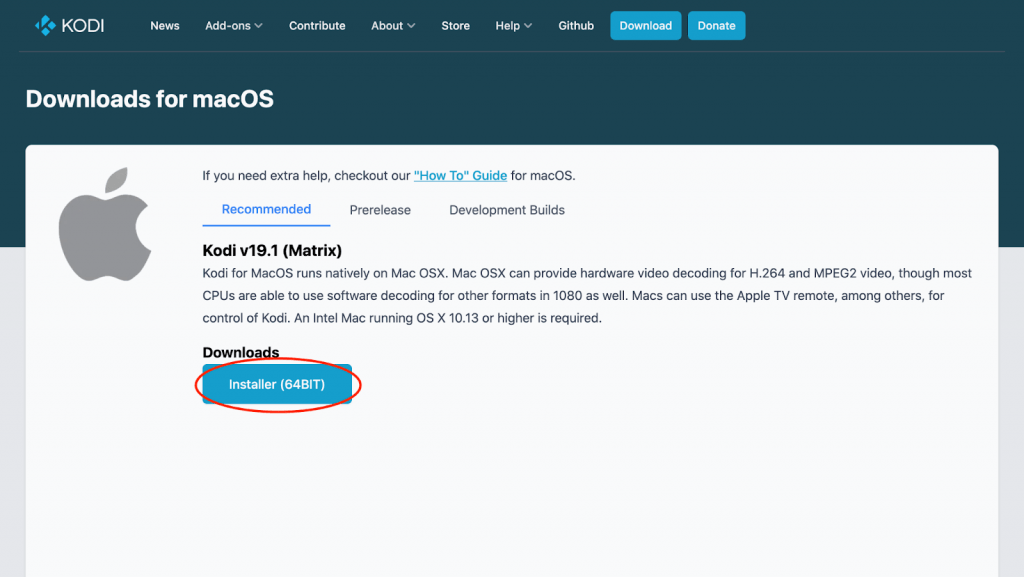Click the Downloads for macOS title
1024x577 pixels.
(150, 99)
